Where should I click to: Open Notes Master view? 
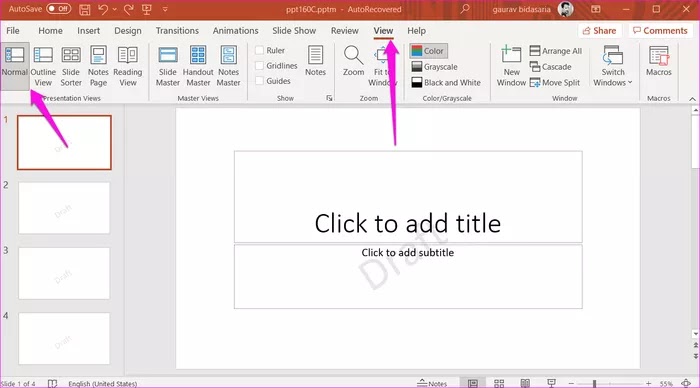[x=229, y=66]
